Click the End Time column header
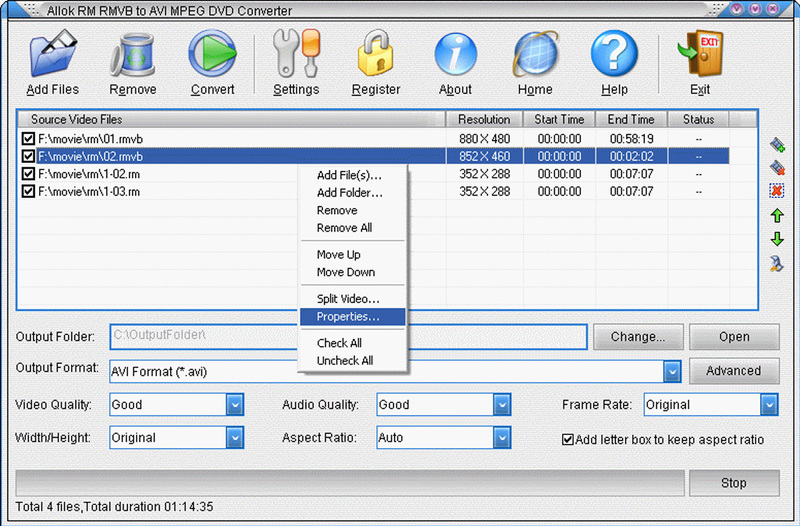The width and height of the screenshot is (800, 526). [x=631, y=119]
